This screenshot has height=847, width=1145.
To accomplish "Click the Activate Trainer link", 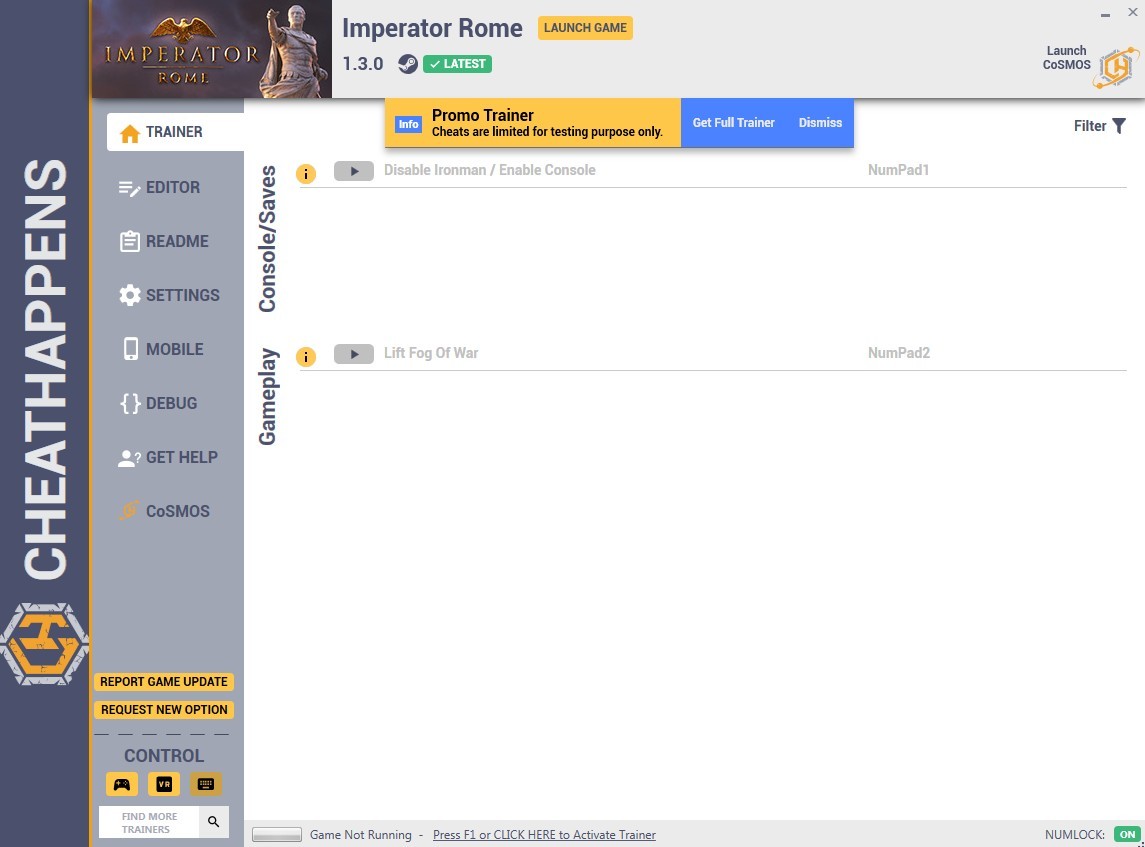I will pyautogui.click(x=544, y=835).
